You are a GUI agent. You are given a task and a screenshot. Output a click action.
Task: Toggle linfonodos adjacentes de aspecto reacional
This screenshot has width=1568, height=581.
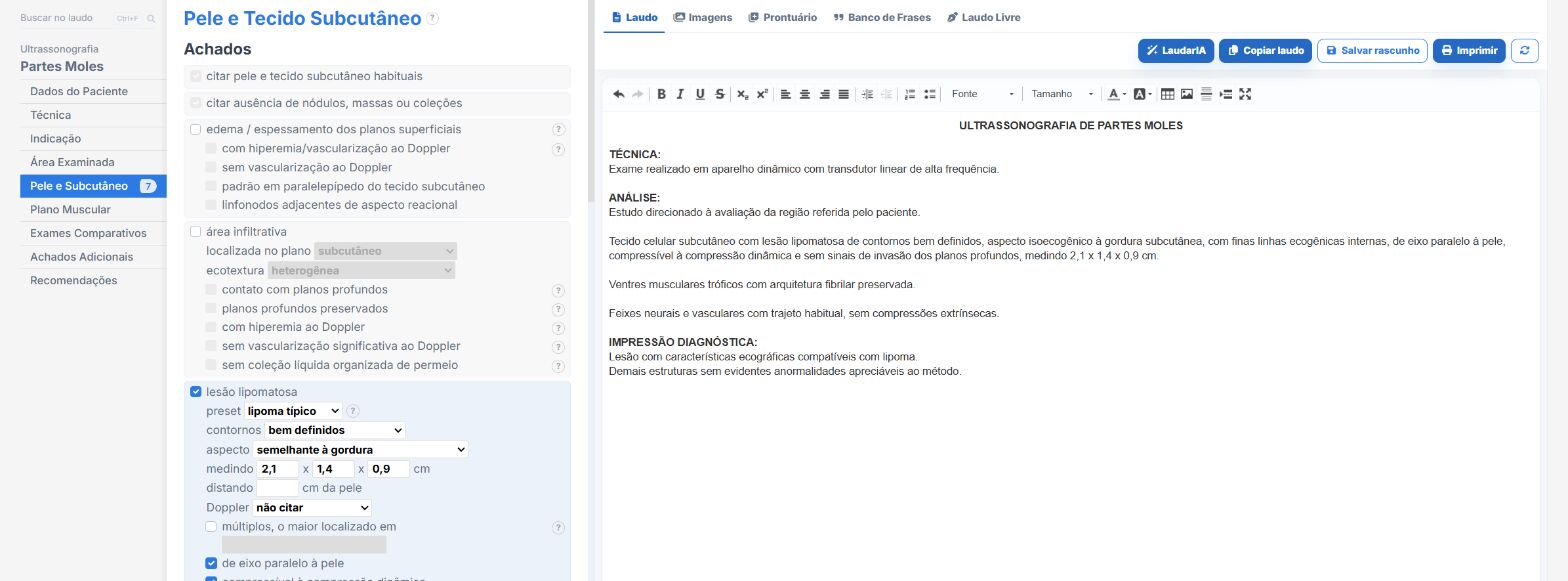211,205
